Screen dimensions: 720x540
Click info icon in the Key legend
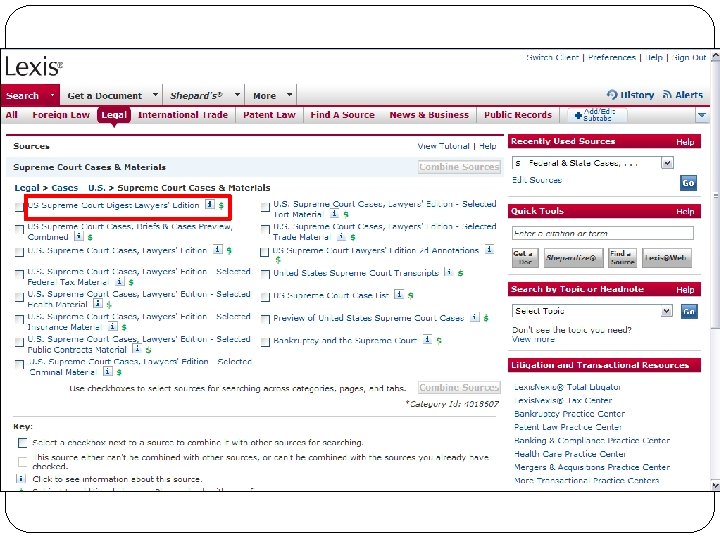click(21, 478)
